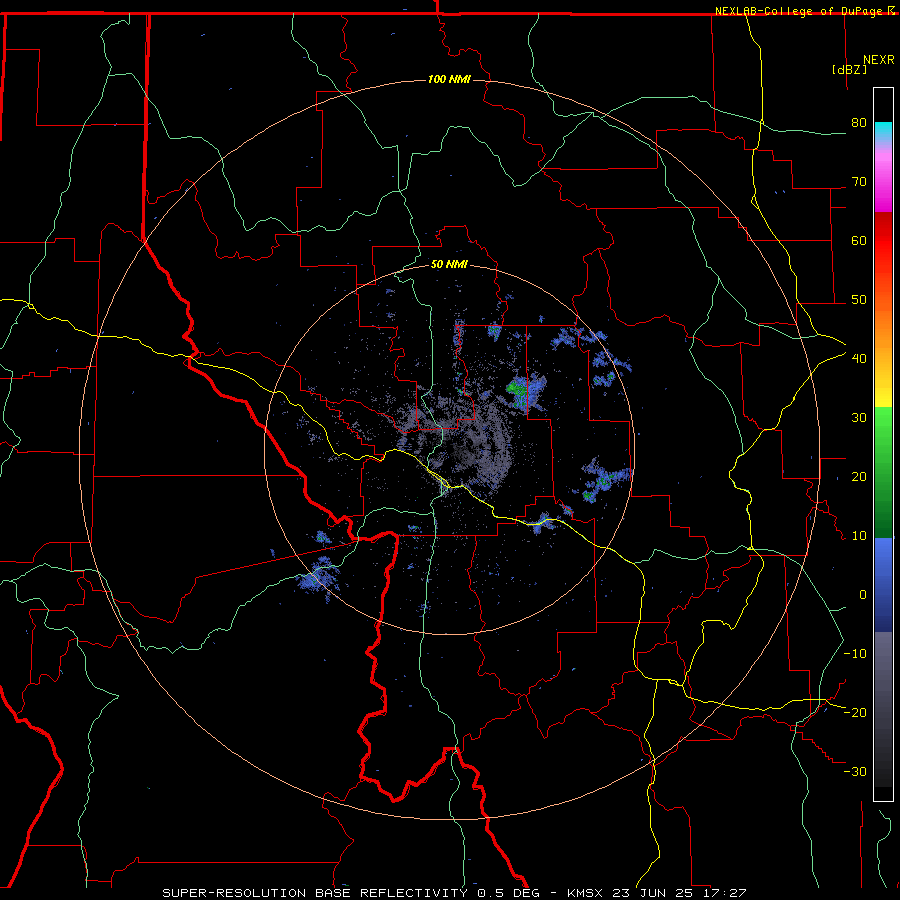Click the 'SUPER-RESOLUTION BASE REFLECTIVITY' caption
The width and height of the screenshot is (900, 900).
coord(315,893)
